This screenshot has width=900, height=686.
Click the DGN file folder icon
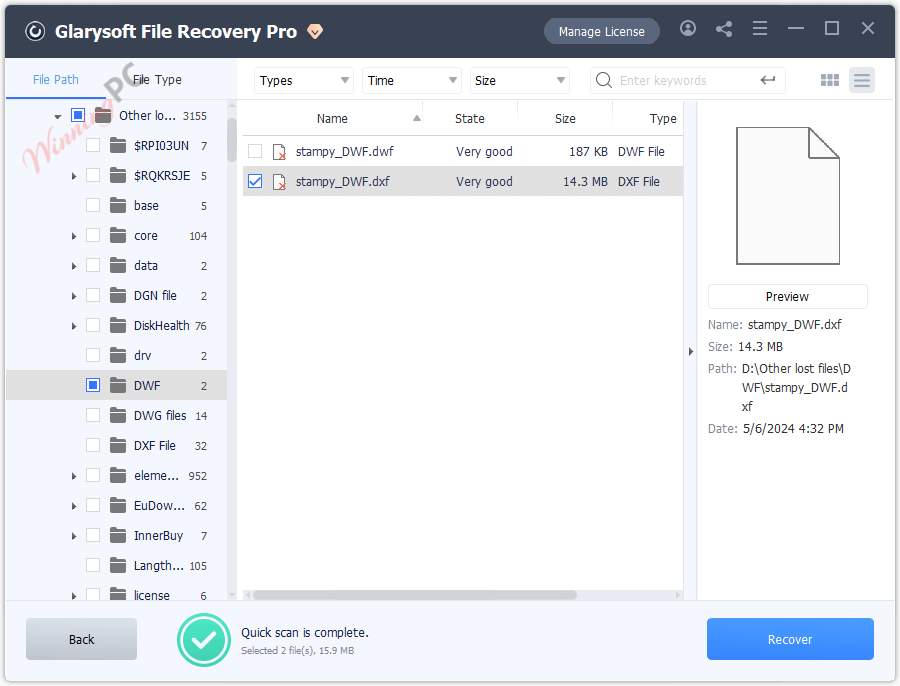[118, 295]
